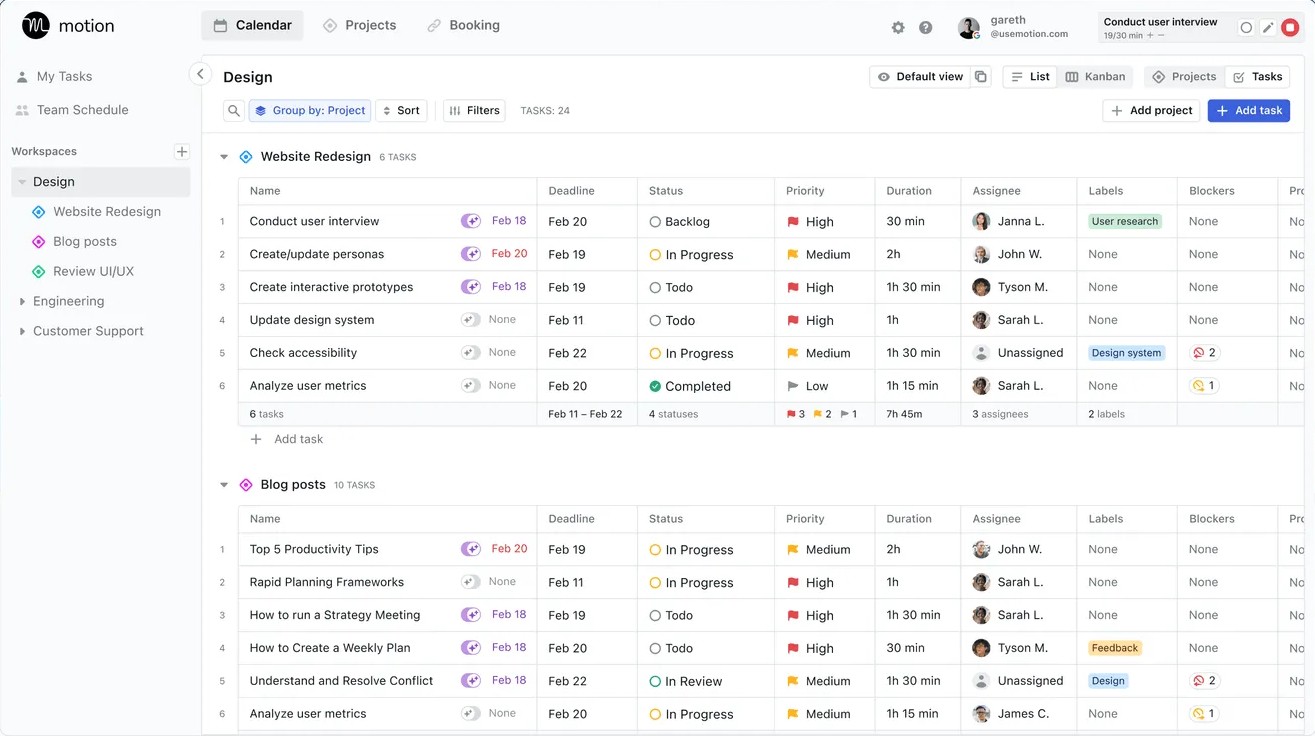Open the settings gear icon
1315x736 pixels.
click(898, 28)
